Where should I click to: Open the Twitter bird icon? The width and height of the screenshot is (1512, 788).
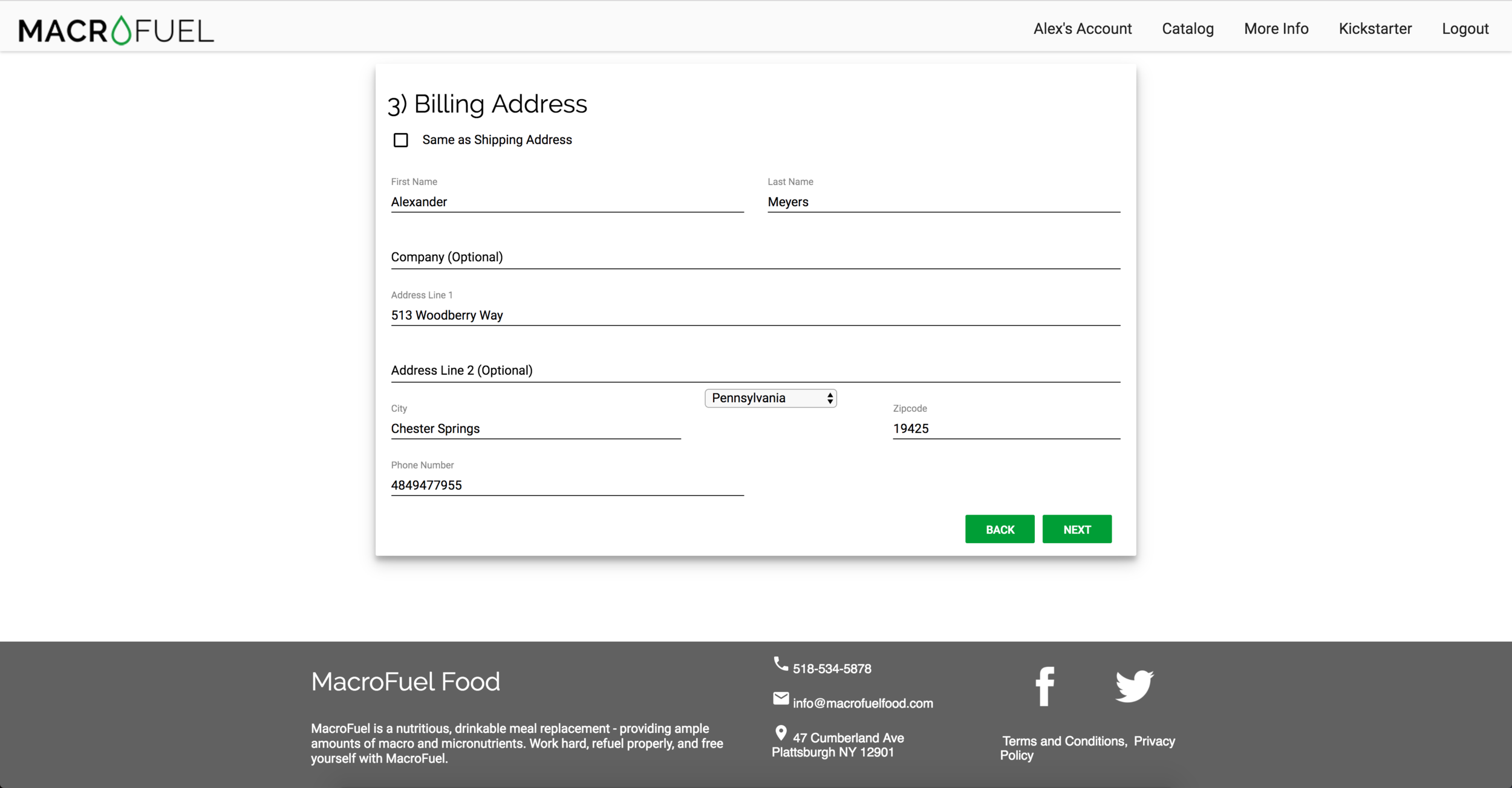(x=1135, y=686)
